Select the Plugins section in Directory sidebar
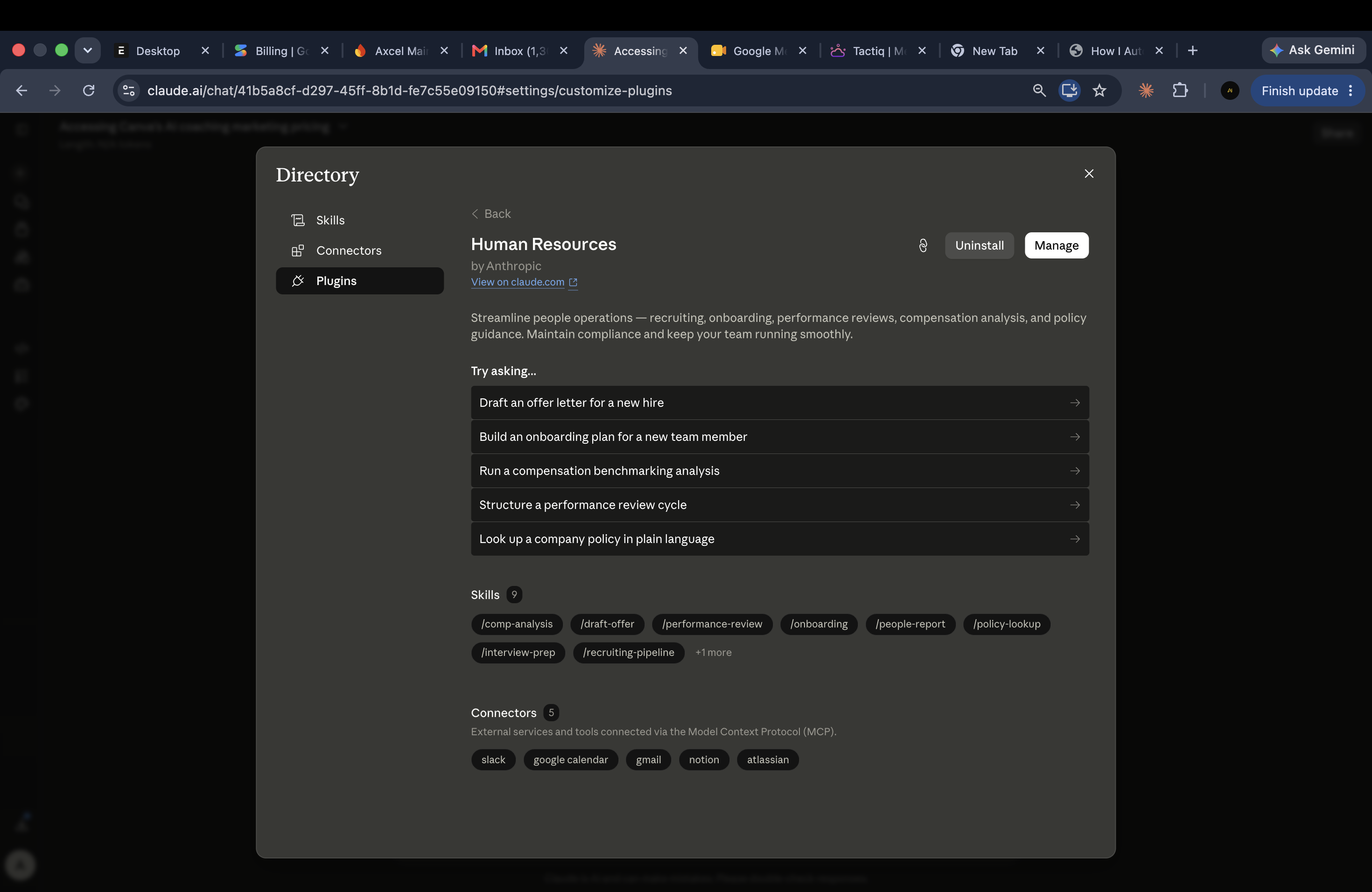1372x892 pixels. (x=360, y=281)
